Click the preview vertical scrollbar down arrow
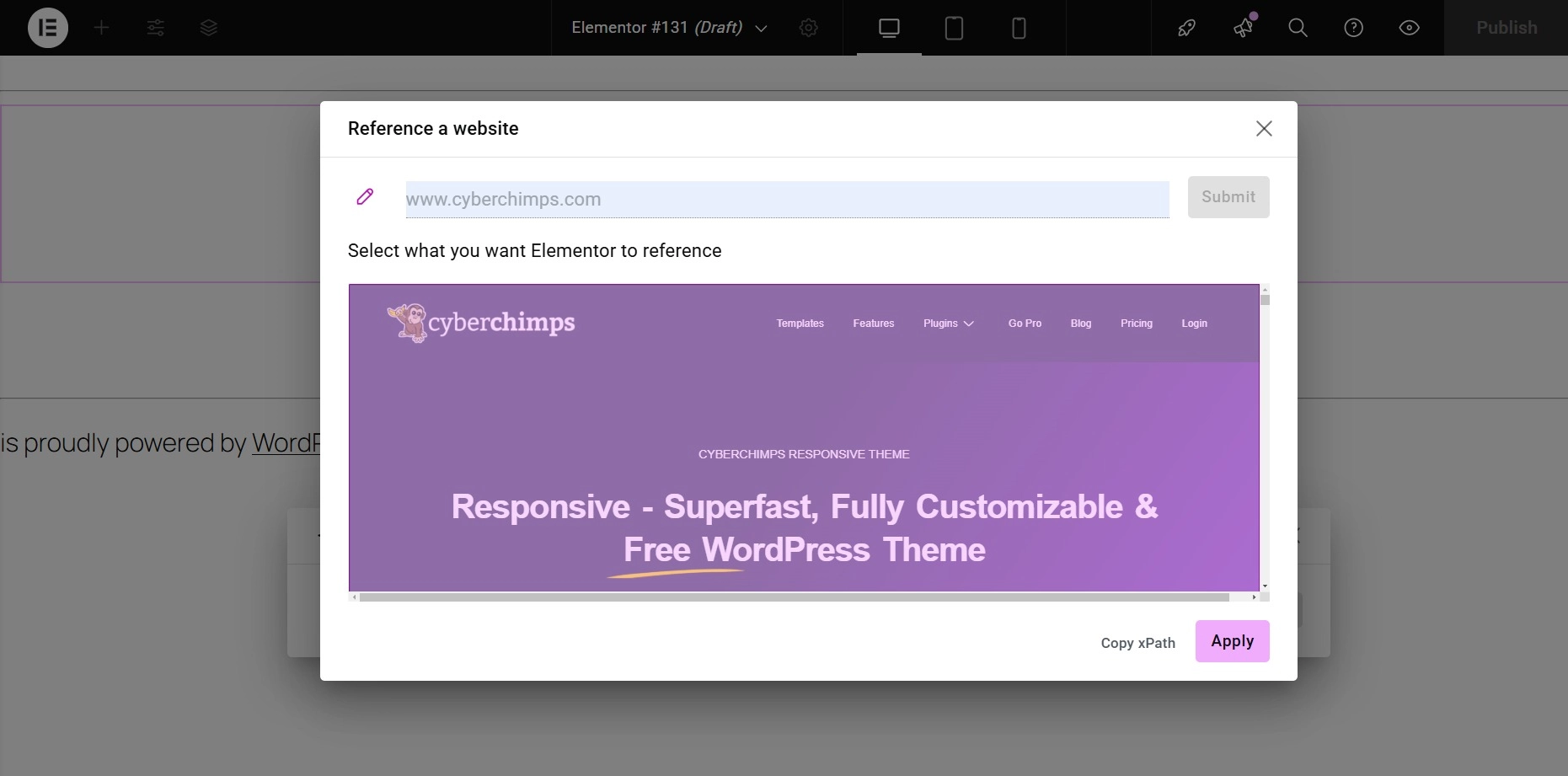This screenshot has width=1568, height=776. pos(1265,586)
